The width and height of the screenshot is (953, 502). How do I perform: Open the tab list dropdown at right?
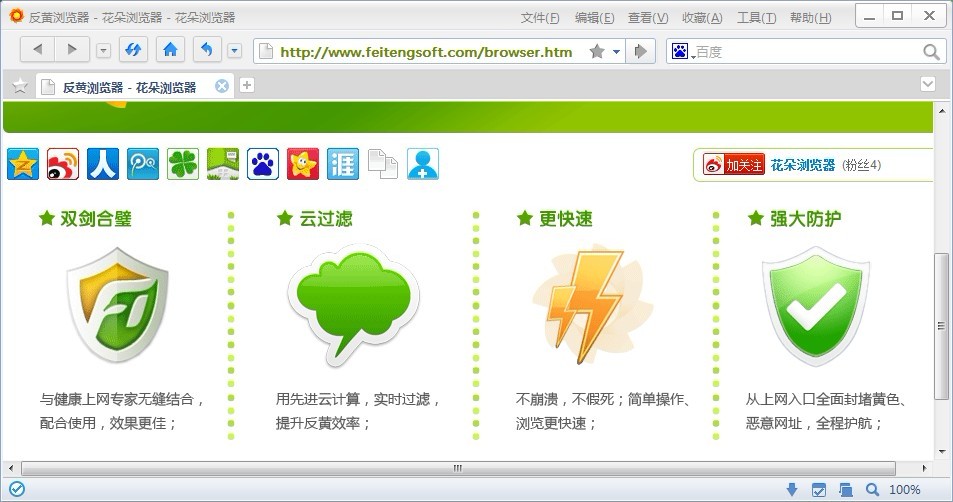click(927, 84)
